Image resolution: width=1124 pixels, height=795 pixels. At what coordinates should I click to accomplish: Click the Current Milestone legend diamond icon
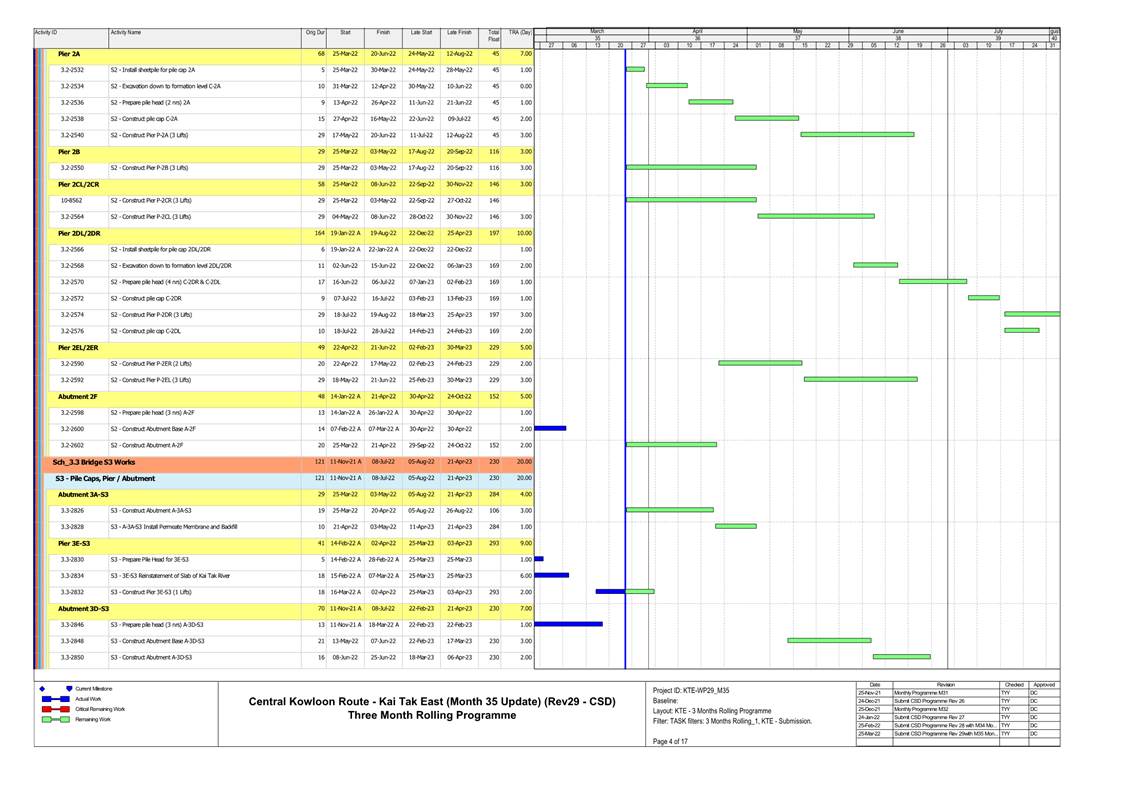[42, 689]
